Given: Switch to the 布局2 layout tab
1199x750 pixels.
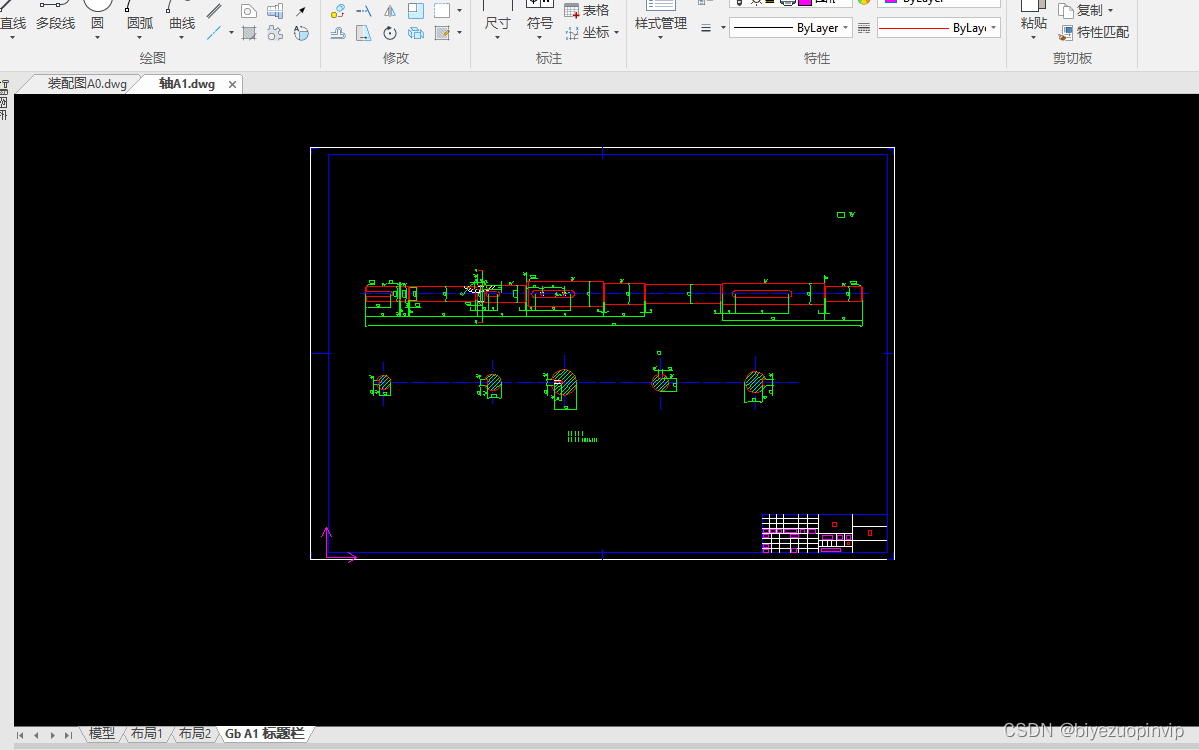Looking at the screenshot, I should (194, 734).
